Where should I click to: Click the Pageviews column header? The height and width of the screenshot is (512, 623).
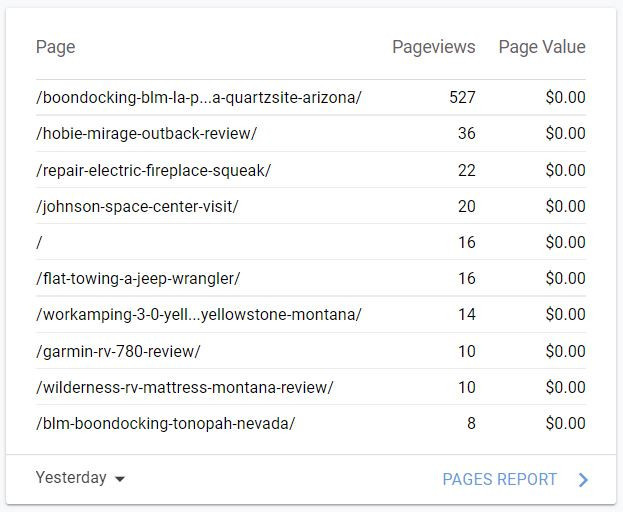(433, 47)
